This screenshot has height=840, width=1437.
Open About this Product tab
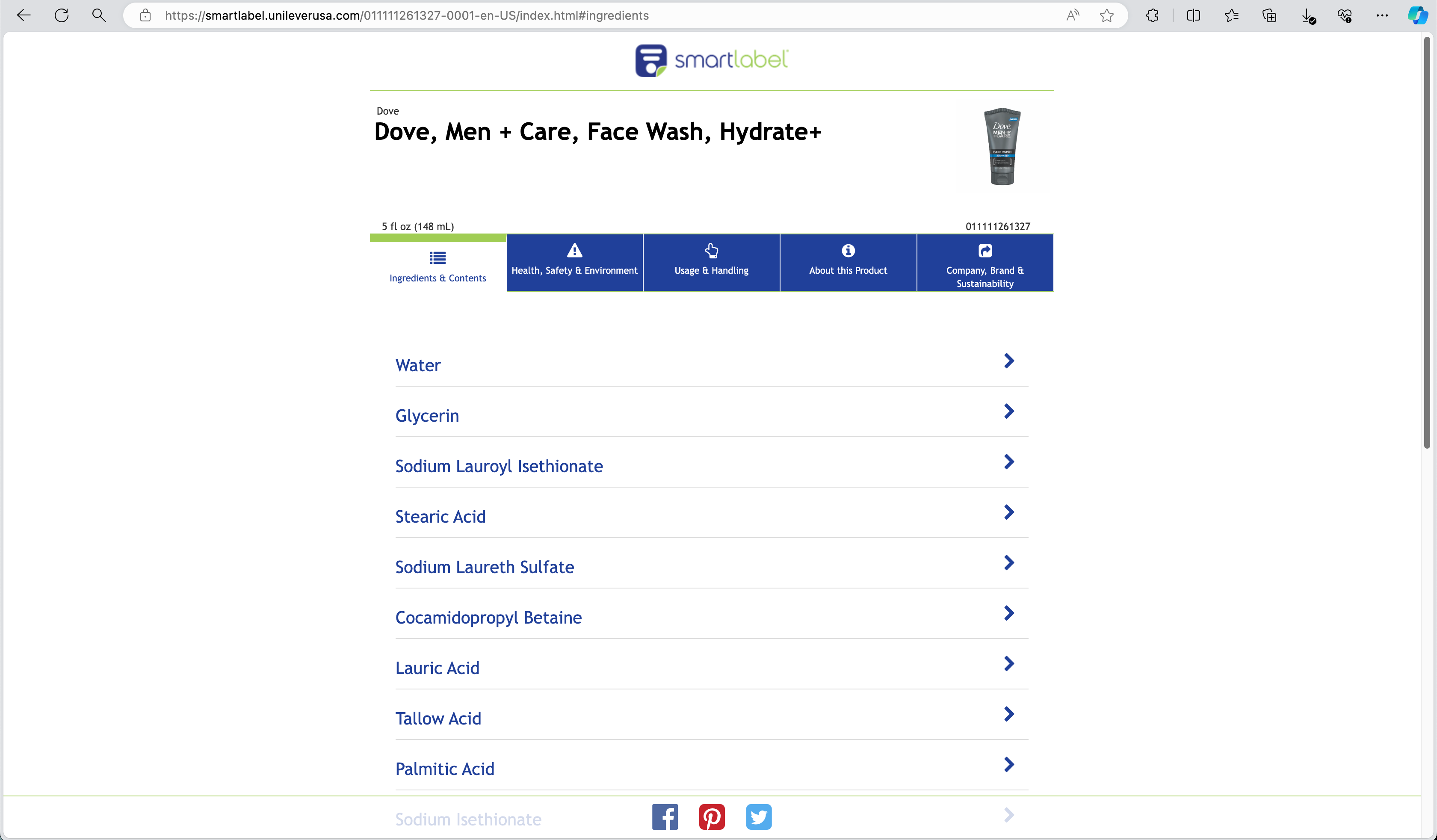(848, 262)
